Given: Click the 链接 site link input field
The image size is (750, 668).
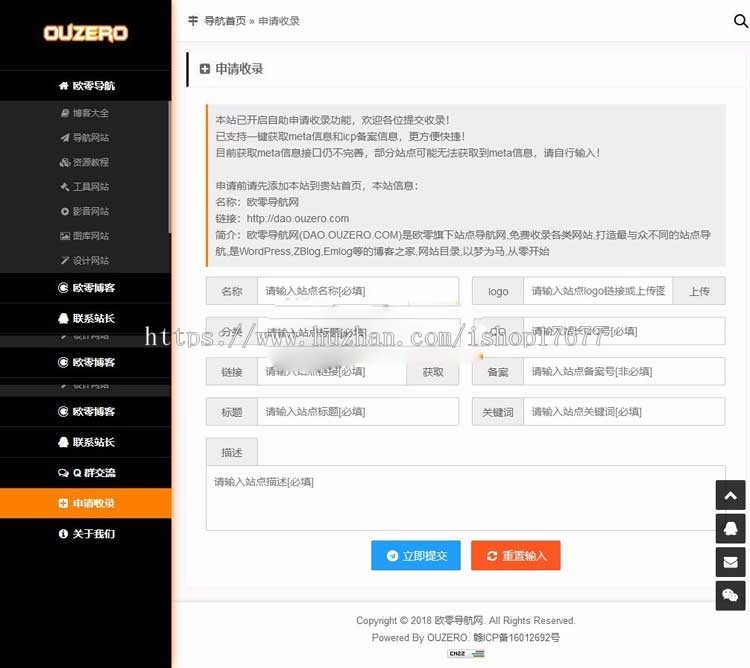Looking at the screenshot, I should pyautogui.click(x=332, y=372).
